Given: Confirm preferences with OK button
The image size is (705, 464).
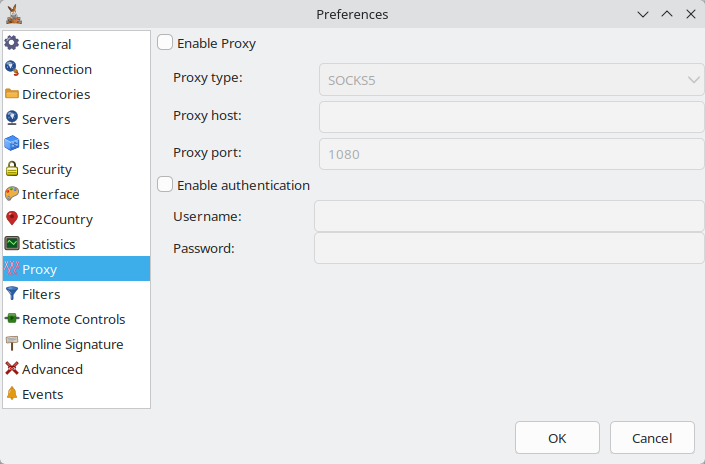Looking at the screenshot, I should 557,437.
